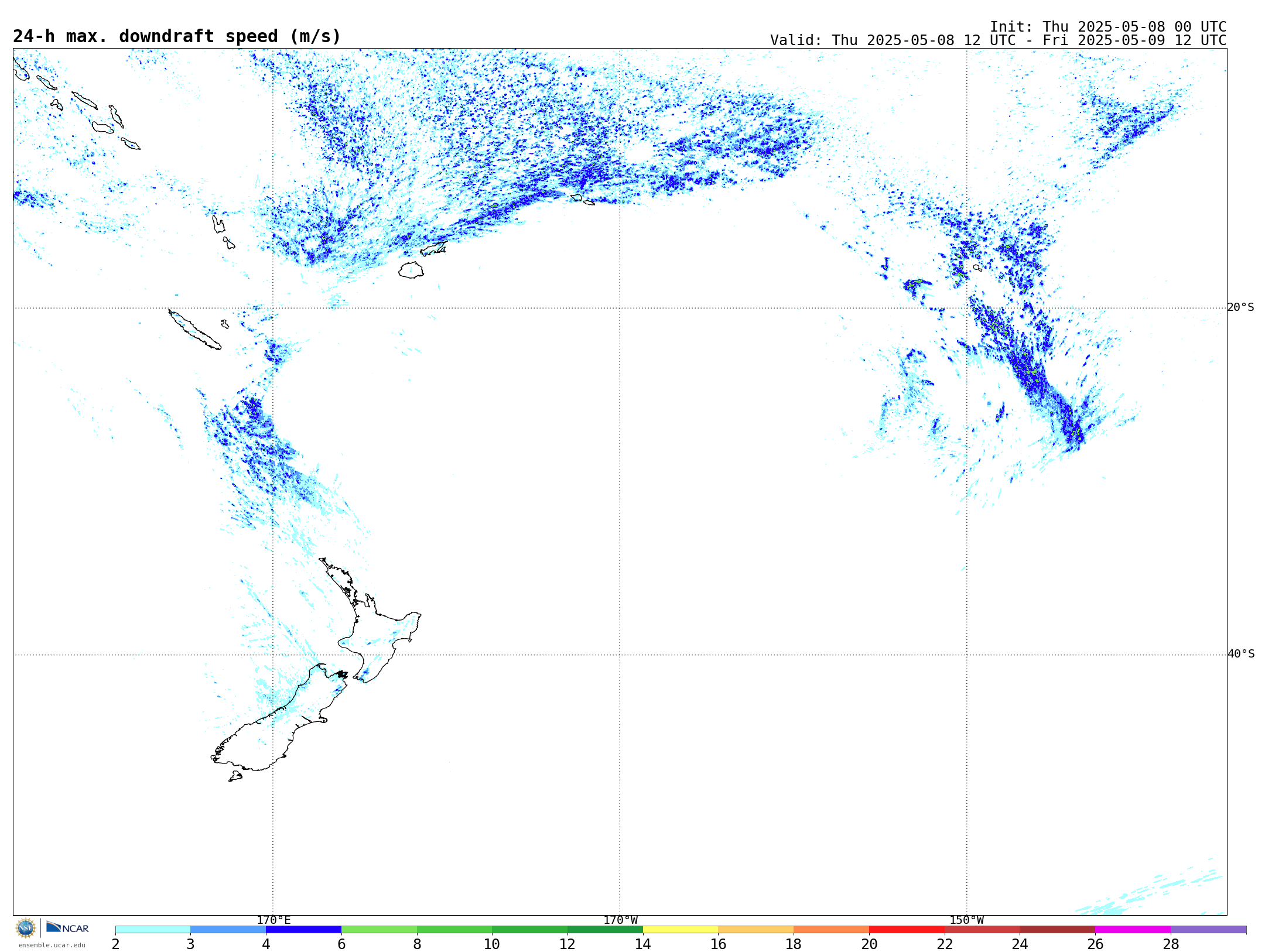Click the colorbar tick label 2
This screenshot has width=1265, height=952.
point(115,944)
